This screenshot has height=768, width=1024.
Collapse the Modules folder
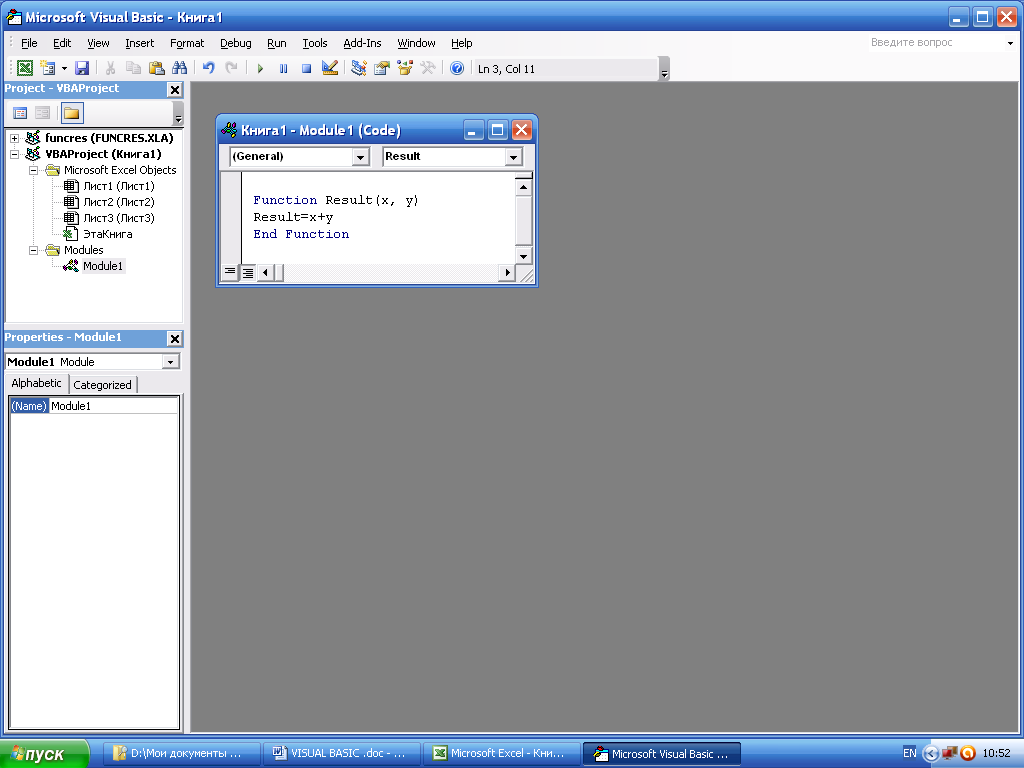click(33, 250)
